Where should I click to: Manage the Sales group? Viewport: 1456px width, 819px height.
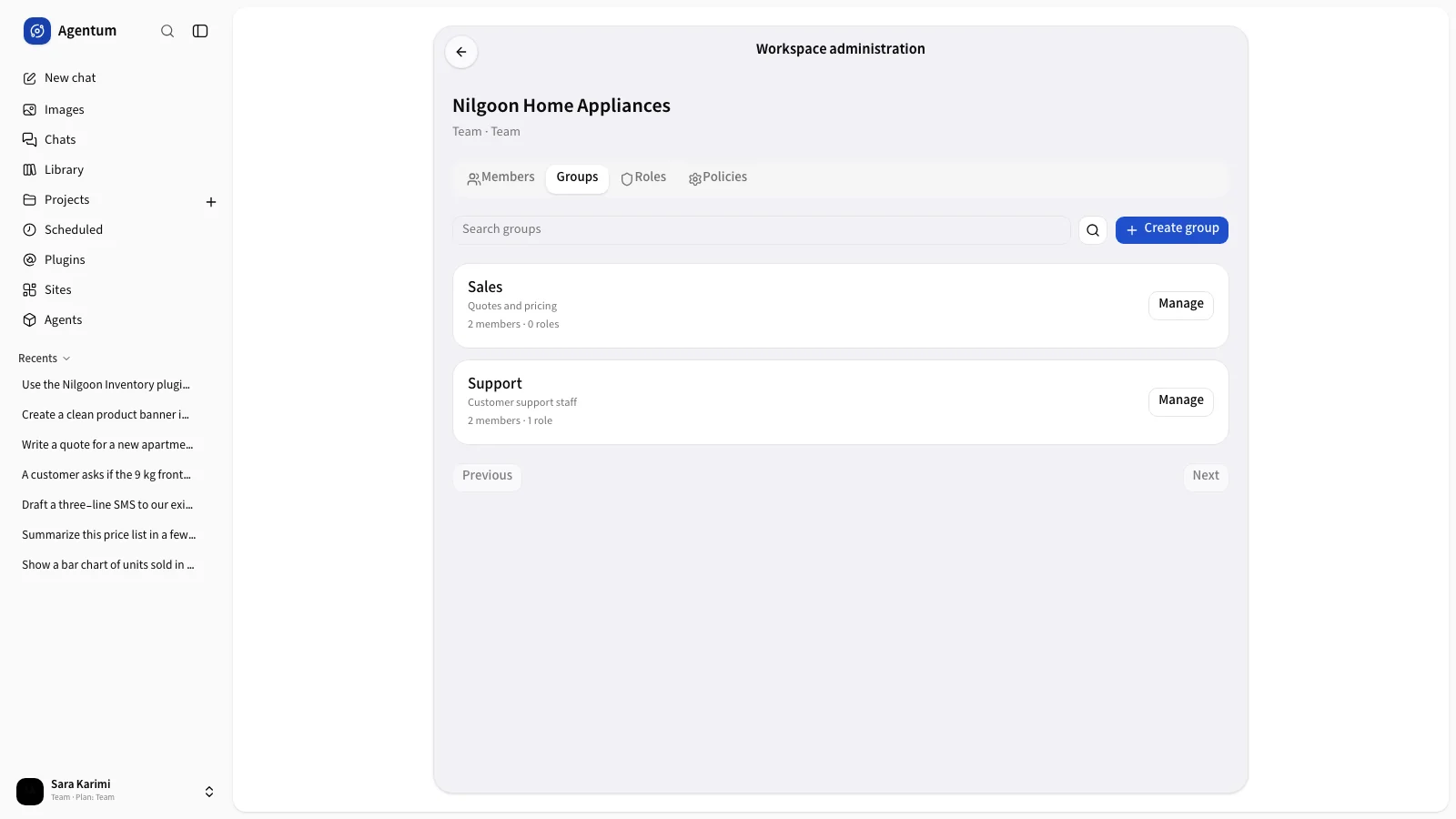(1181, 305)
